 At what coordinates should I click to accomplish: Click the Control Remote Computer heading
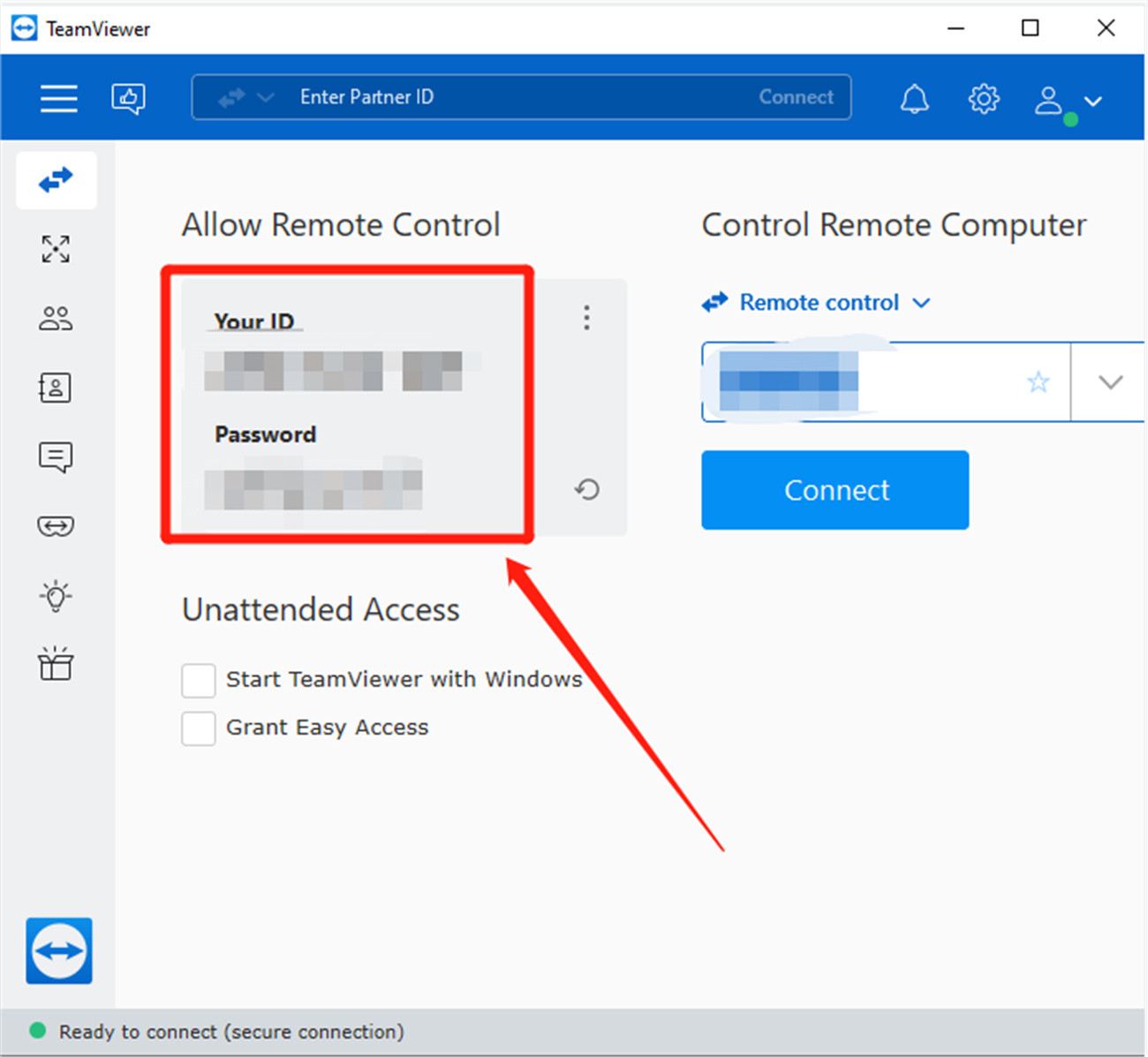coord(894,226)
